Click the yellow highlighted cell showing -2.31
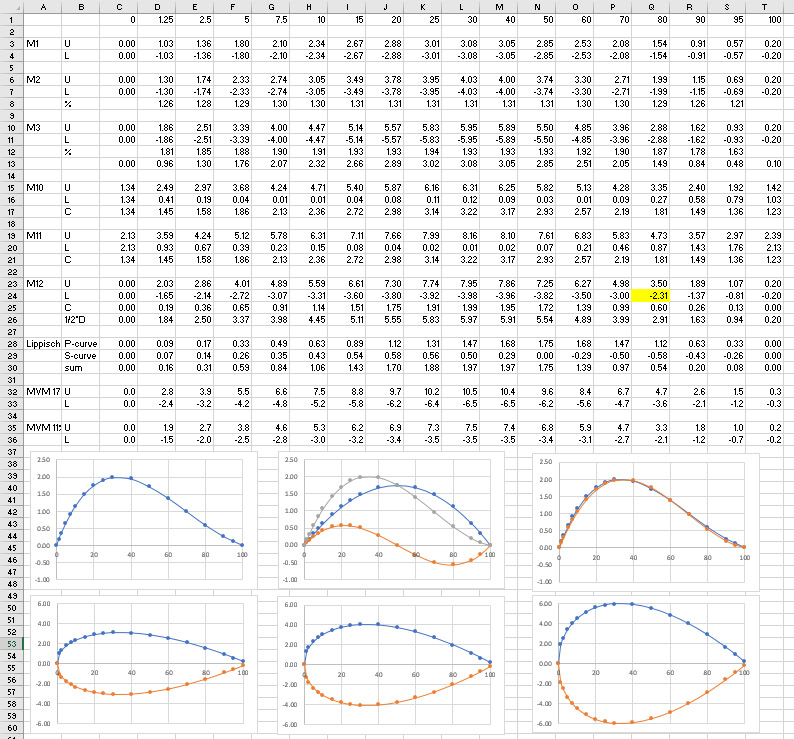794x739 pixels. coord(656,295)
